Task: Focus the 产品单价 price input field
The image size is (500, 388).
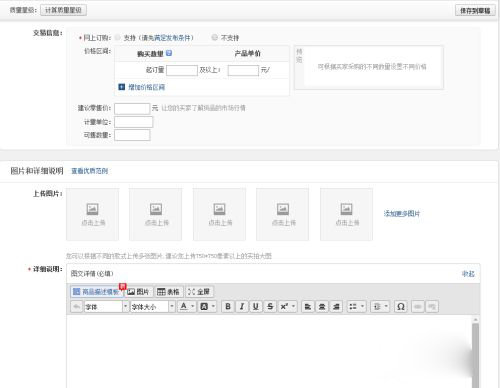Action: click(x=243, y=70)
